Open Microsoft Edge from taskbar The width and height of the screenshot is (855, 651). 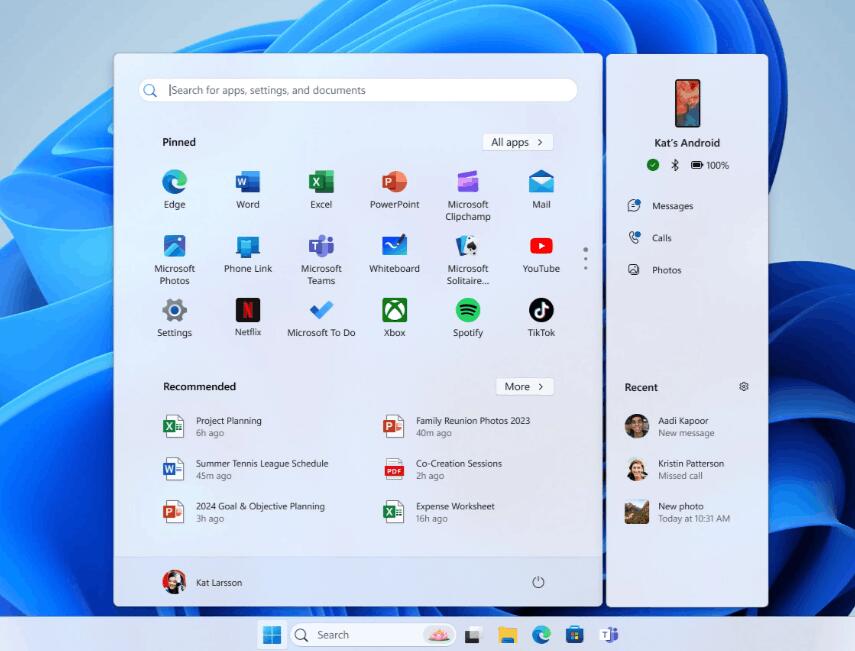pyautogui.click(x=541, y=635)
